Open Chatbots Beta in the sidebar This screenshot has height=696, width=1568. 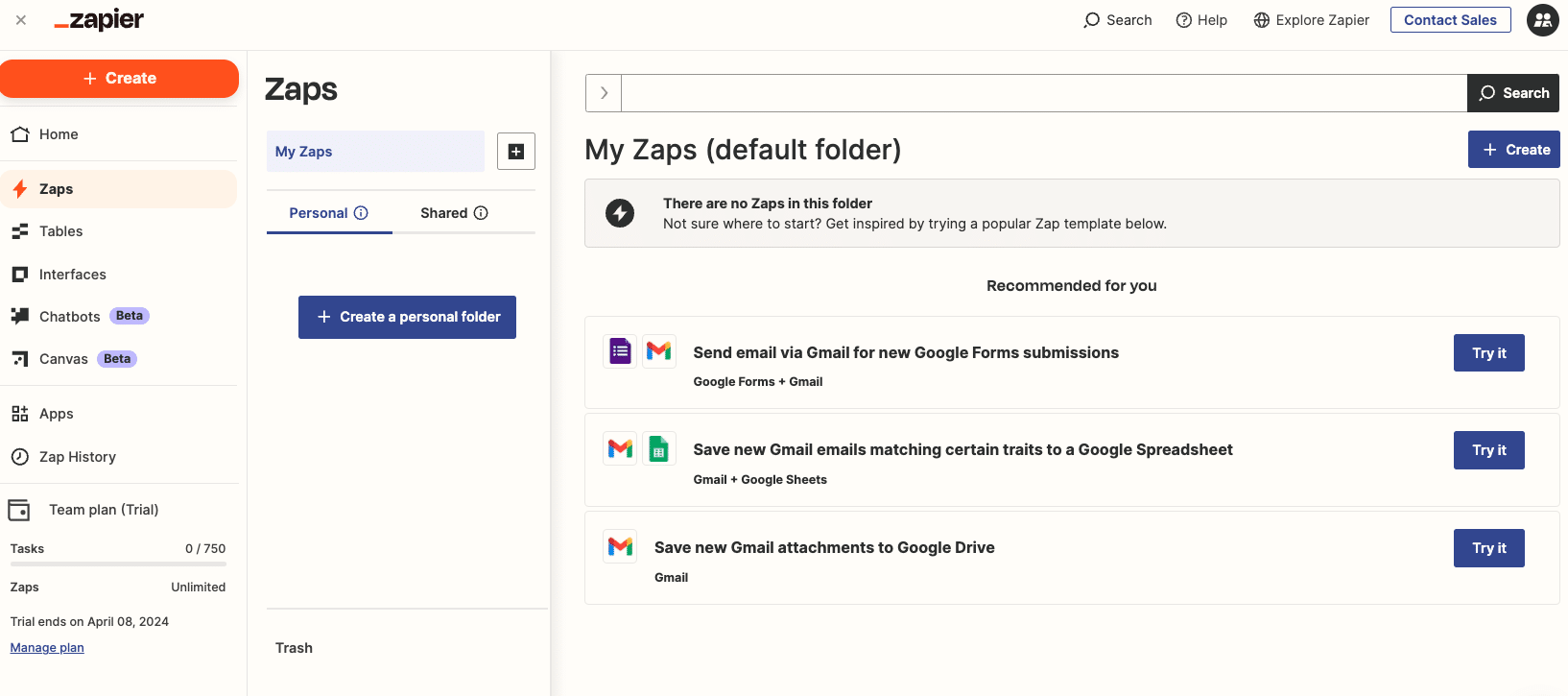click(119, 316)
